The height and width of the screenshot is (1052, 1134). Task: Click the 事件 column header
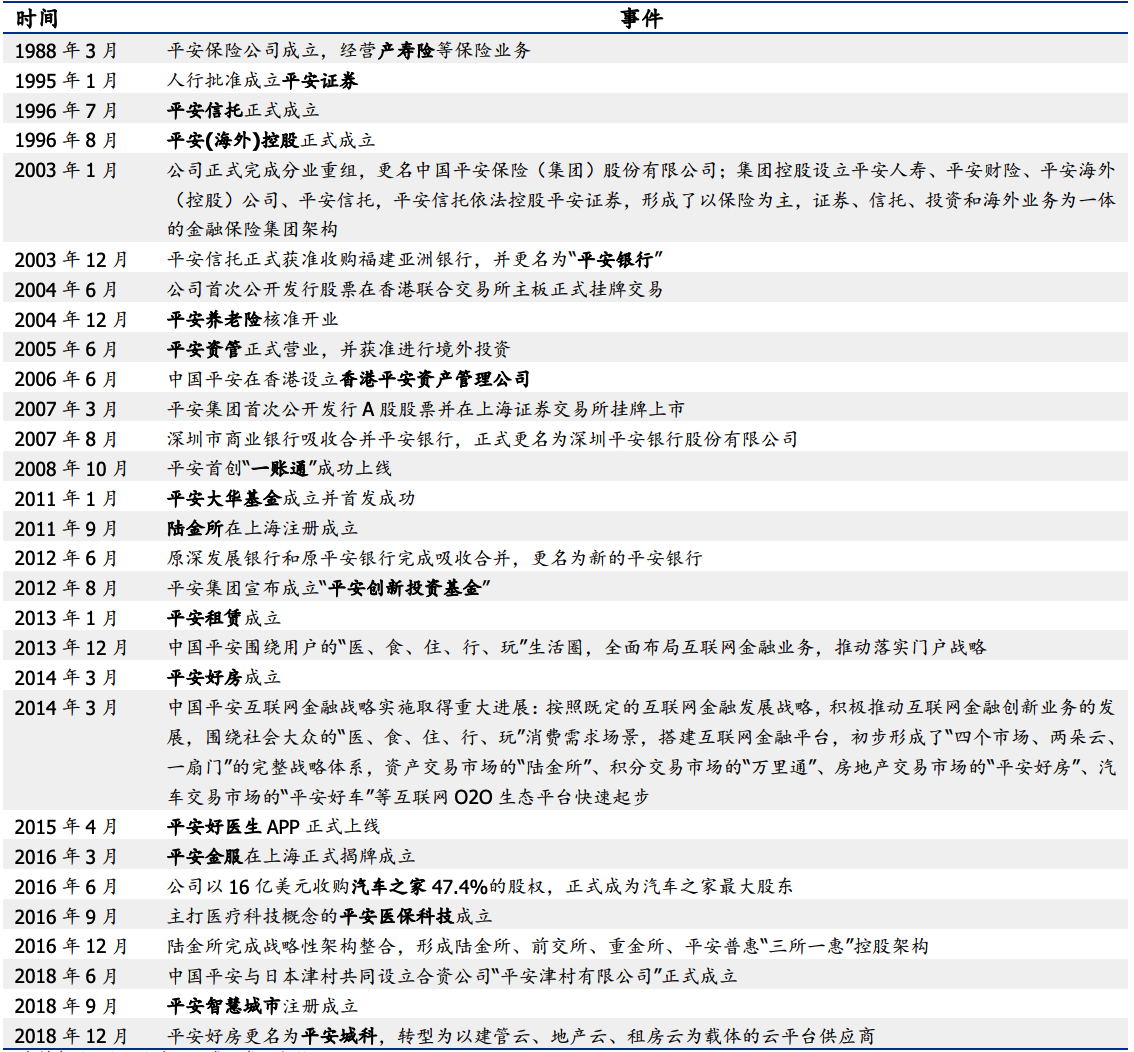pos(641,18)
